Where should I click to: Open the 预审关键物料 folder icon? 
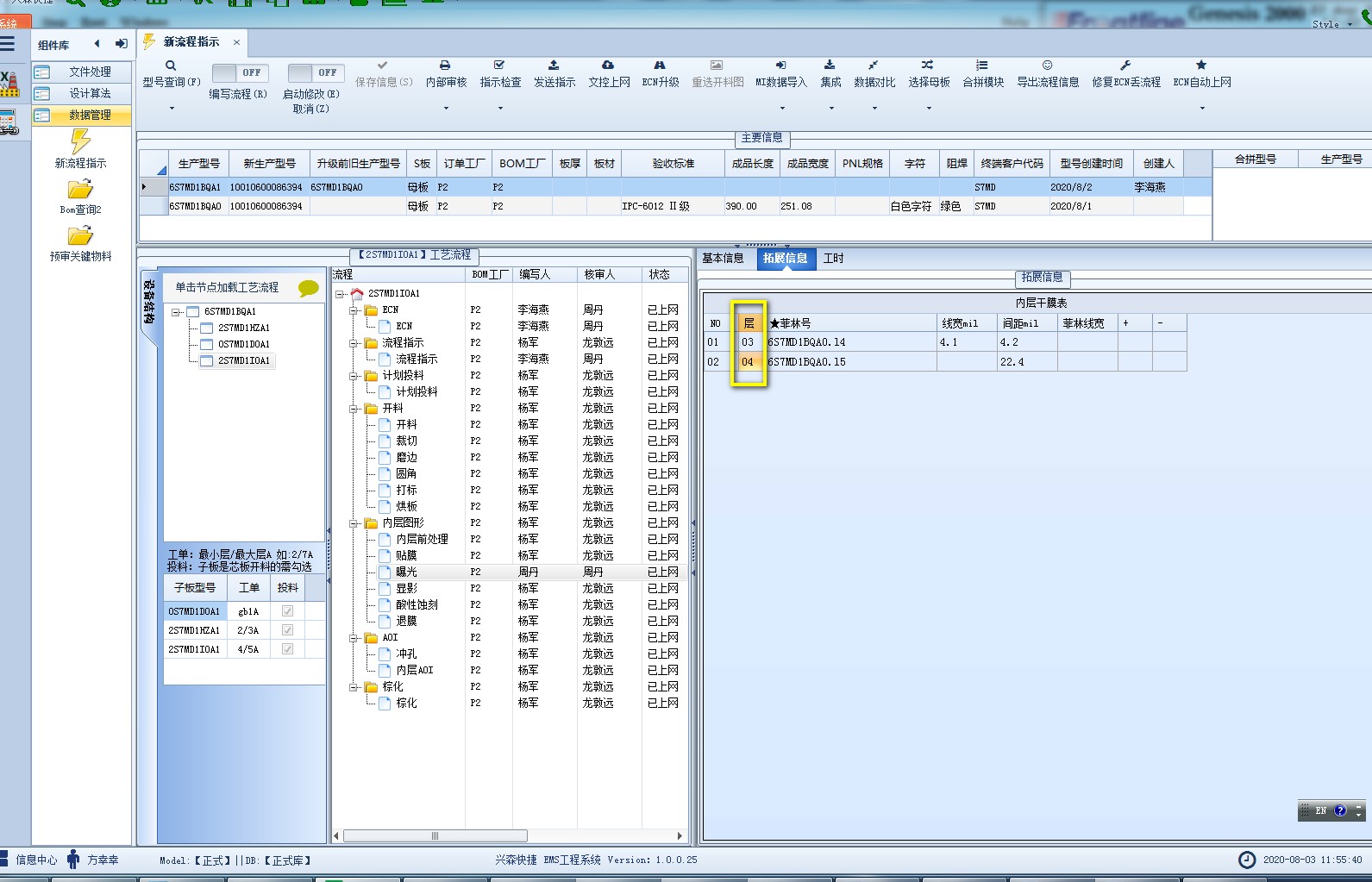[x=80, y=236]
